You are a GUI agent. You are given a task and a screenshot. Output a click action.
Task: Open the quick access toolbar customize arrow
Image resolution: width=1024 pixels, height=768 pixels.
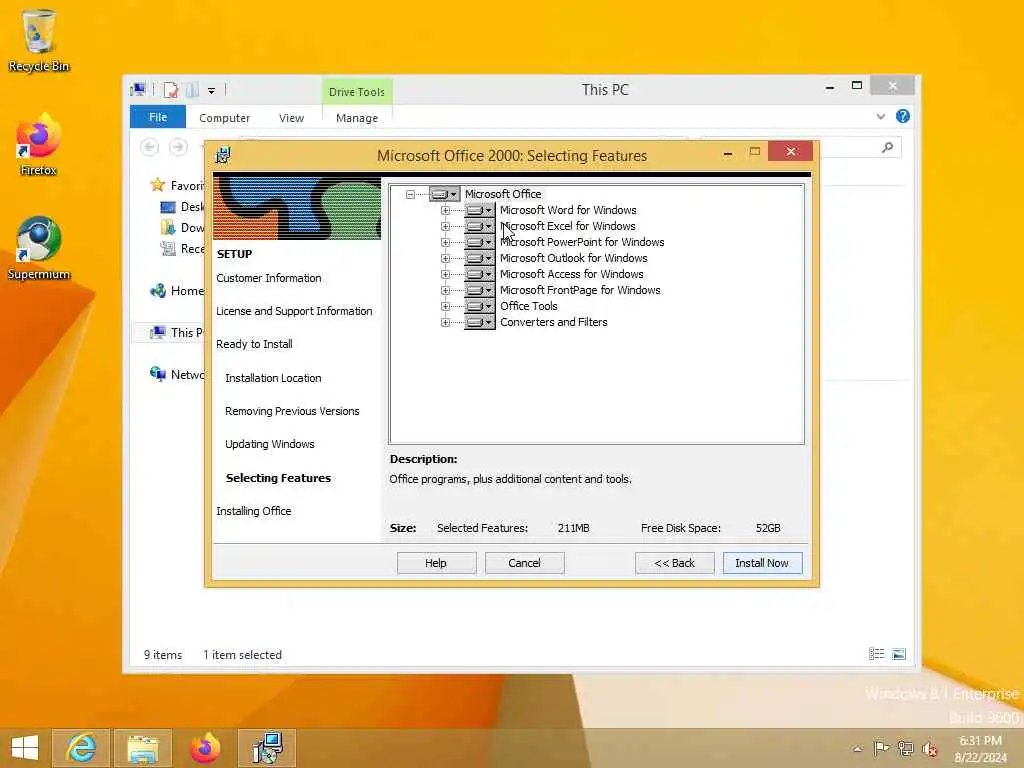(x=212, y=91)
